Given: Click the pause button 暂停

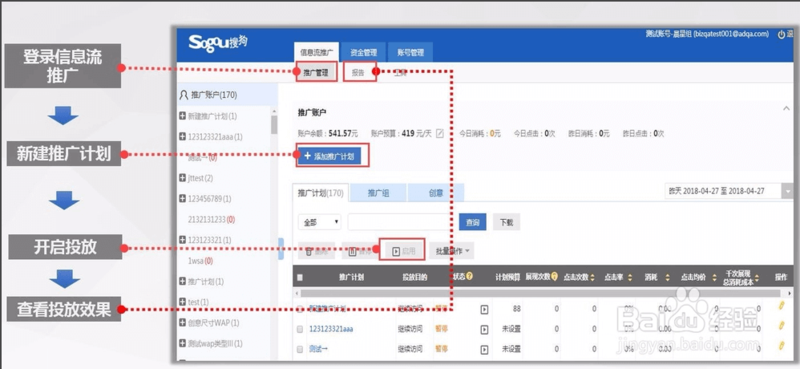Looking at the screenshot, I should (359, 251).
